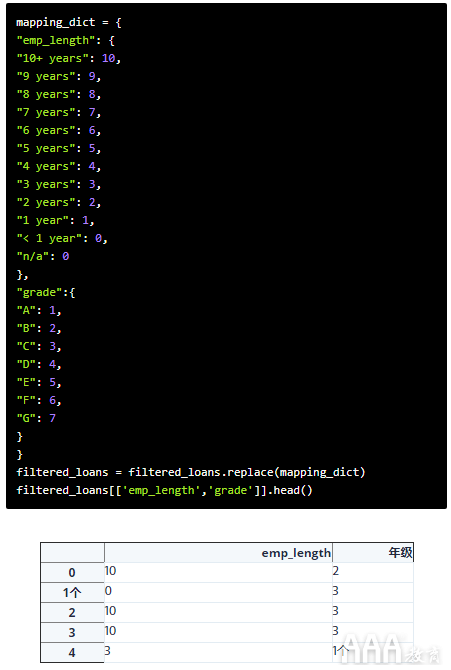Select the "F": 6 grade mapping

pos(39,400)
